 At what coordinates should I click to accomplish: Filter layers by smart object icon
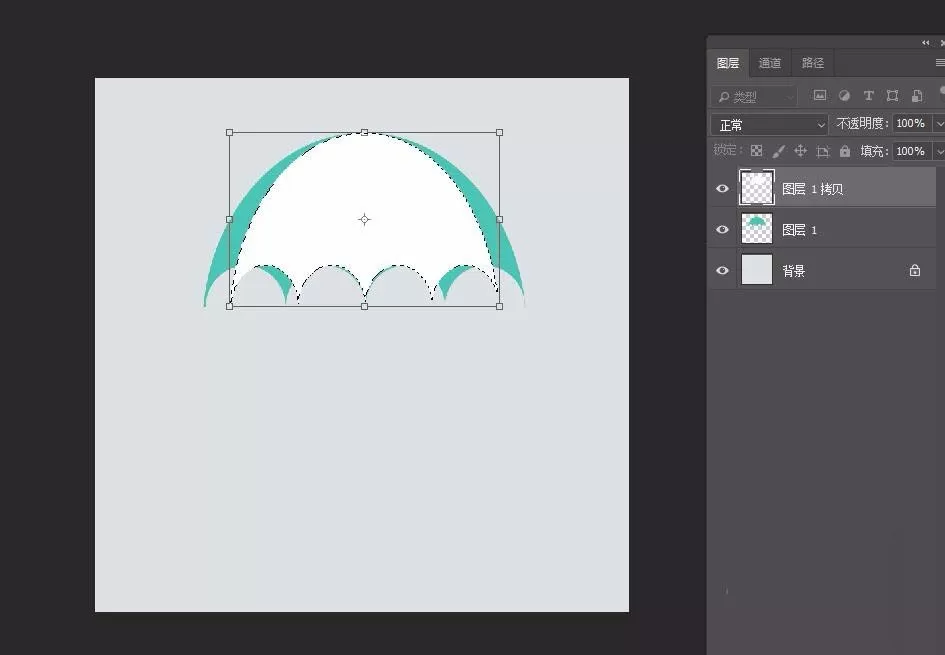pos(917,95)
